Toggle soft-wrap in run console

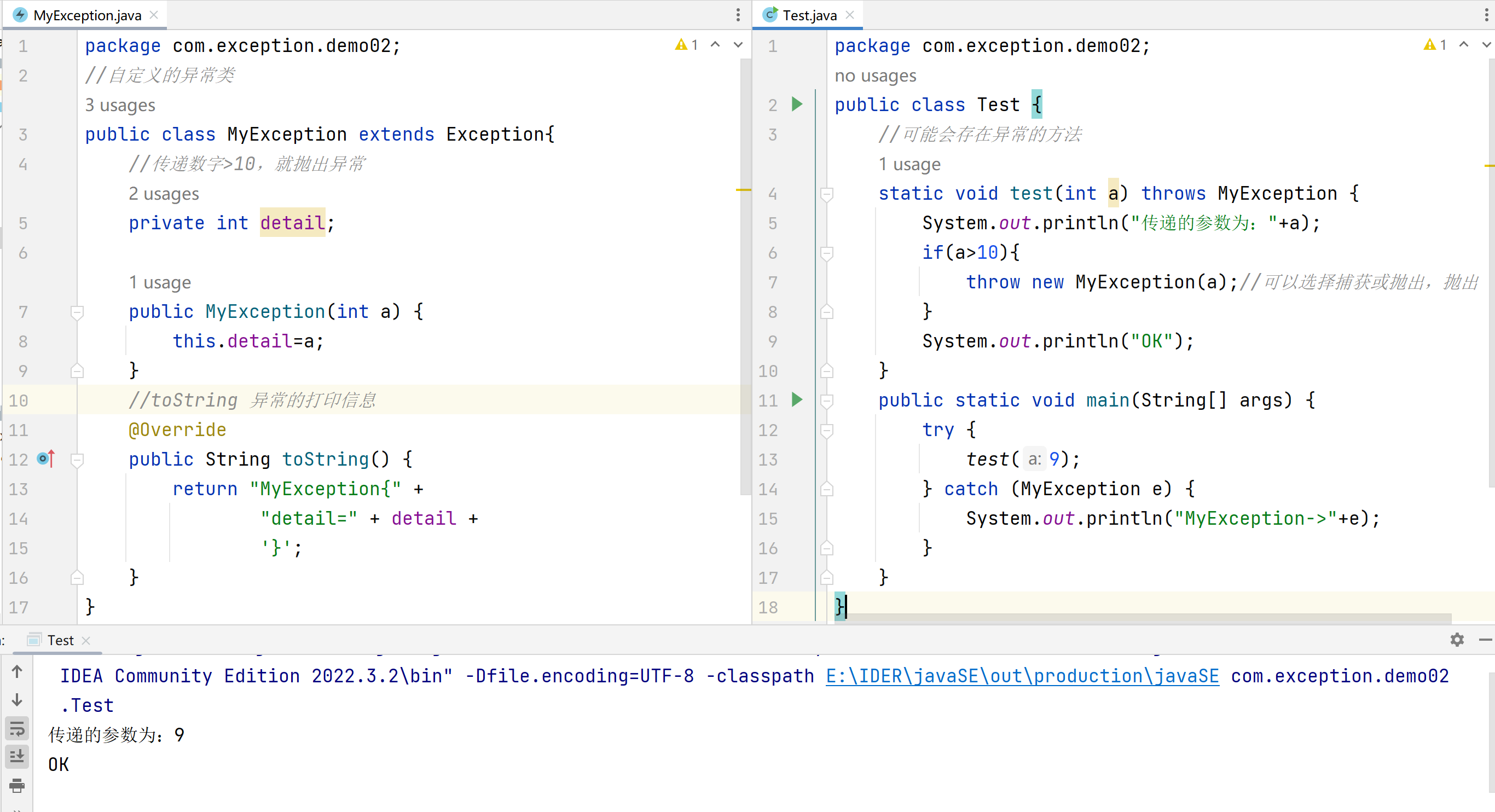click(x=17, y=728)
